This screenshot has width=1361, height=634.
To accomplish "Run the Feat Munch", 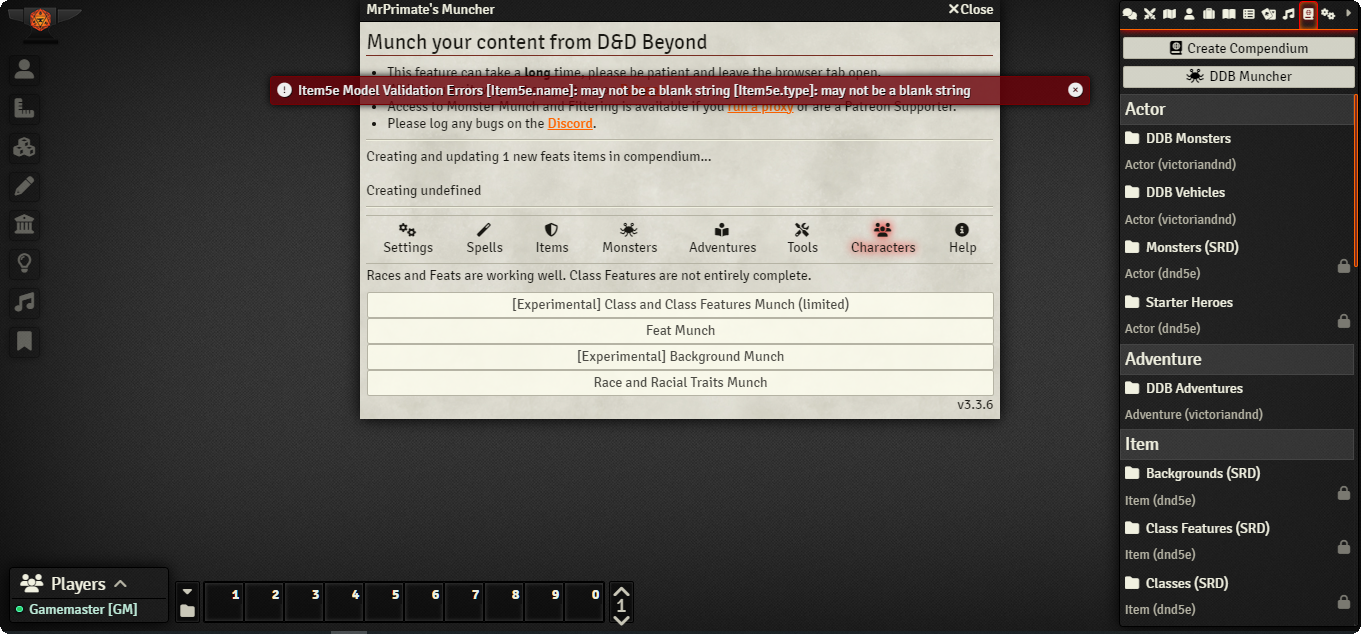I will coord(680,330).
